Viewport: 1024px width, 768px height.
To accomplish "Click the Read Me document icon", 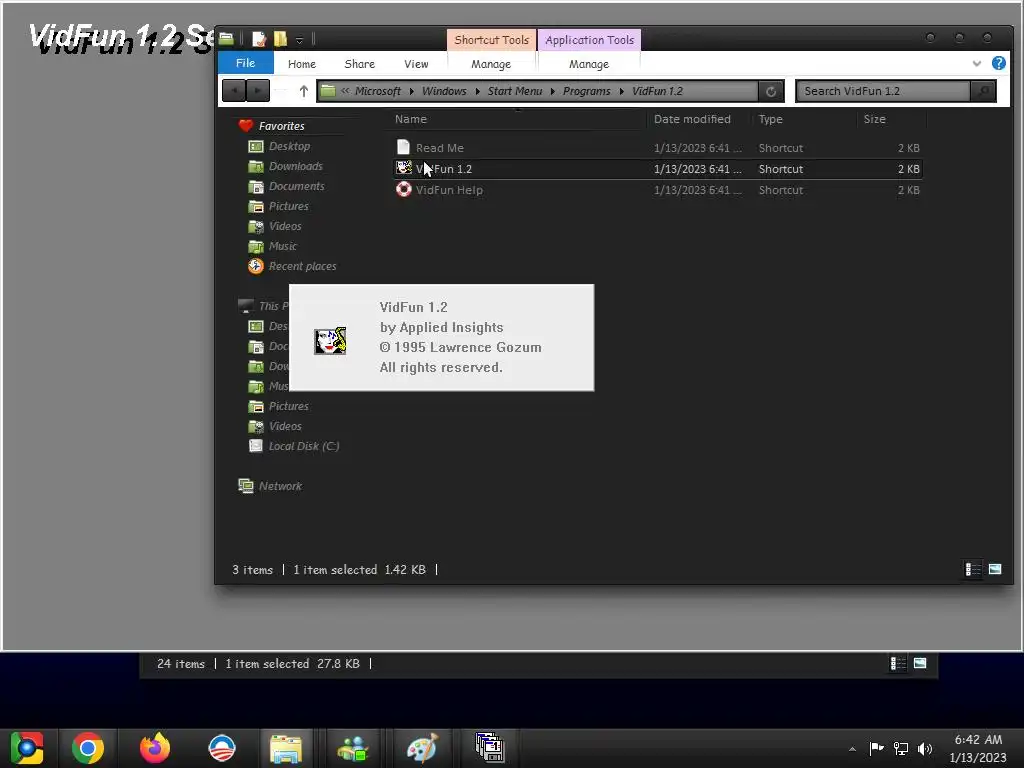I will [x=404, y=148].
